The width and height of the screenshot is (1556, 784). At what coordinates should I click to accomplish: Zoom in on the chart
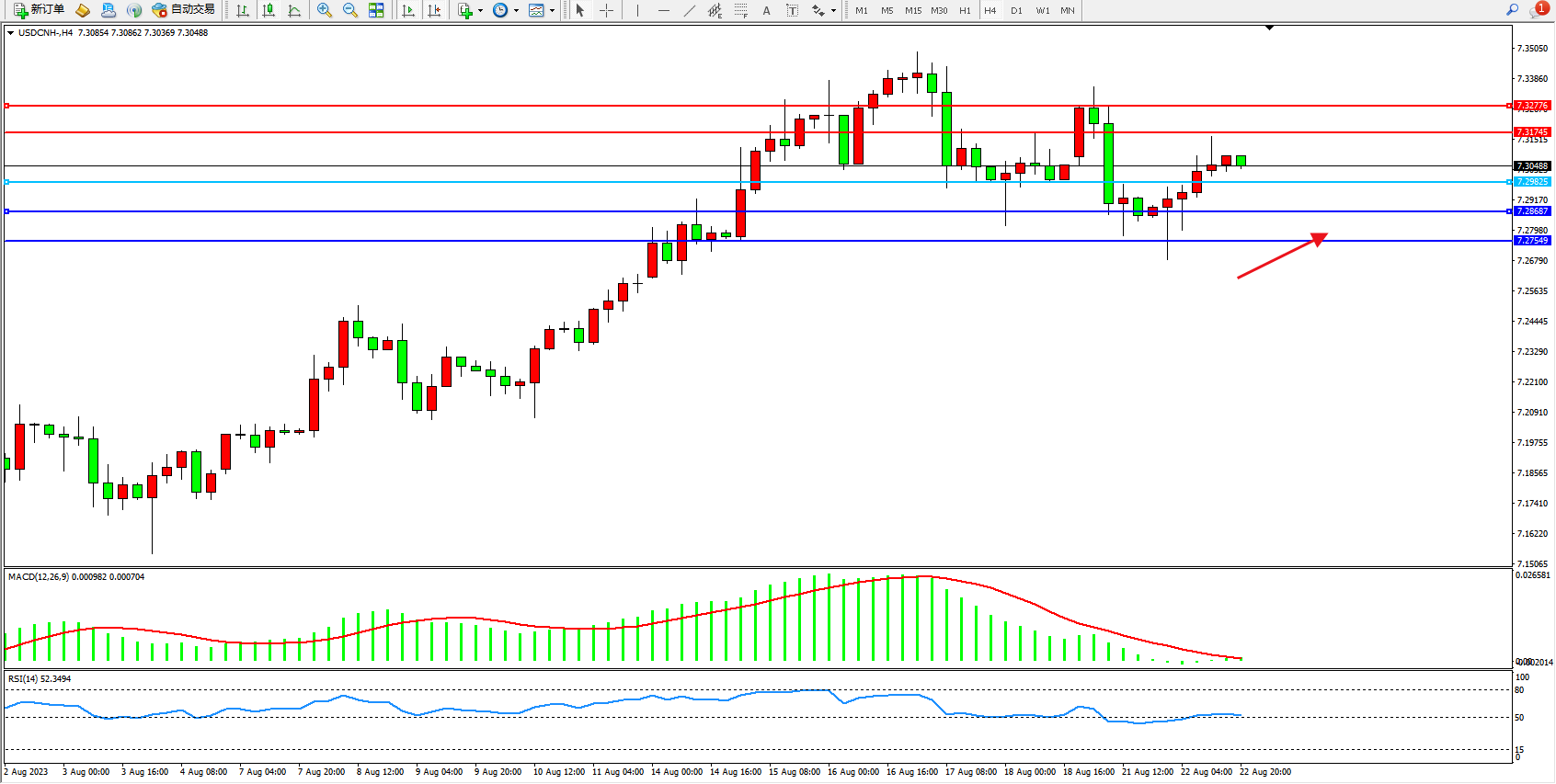(325, 10)
